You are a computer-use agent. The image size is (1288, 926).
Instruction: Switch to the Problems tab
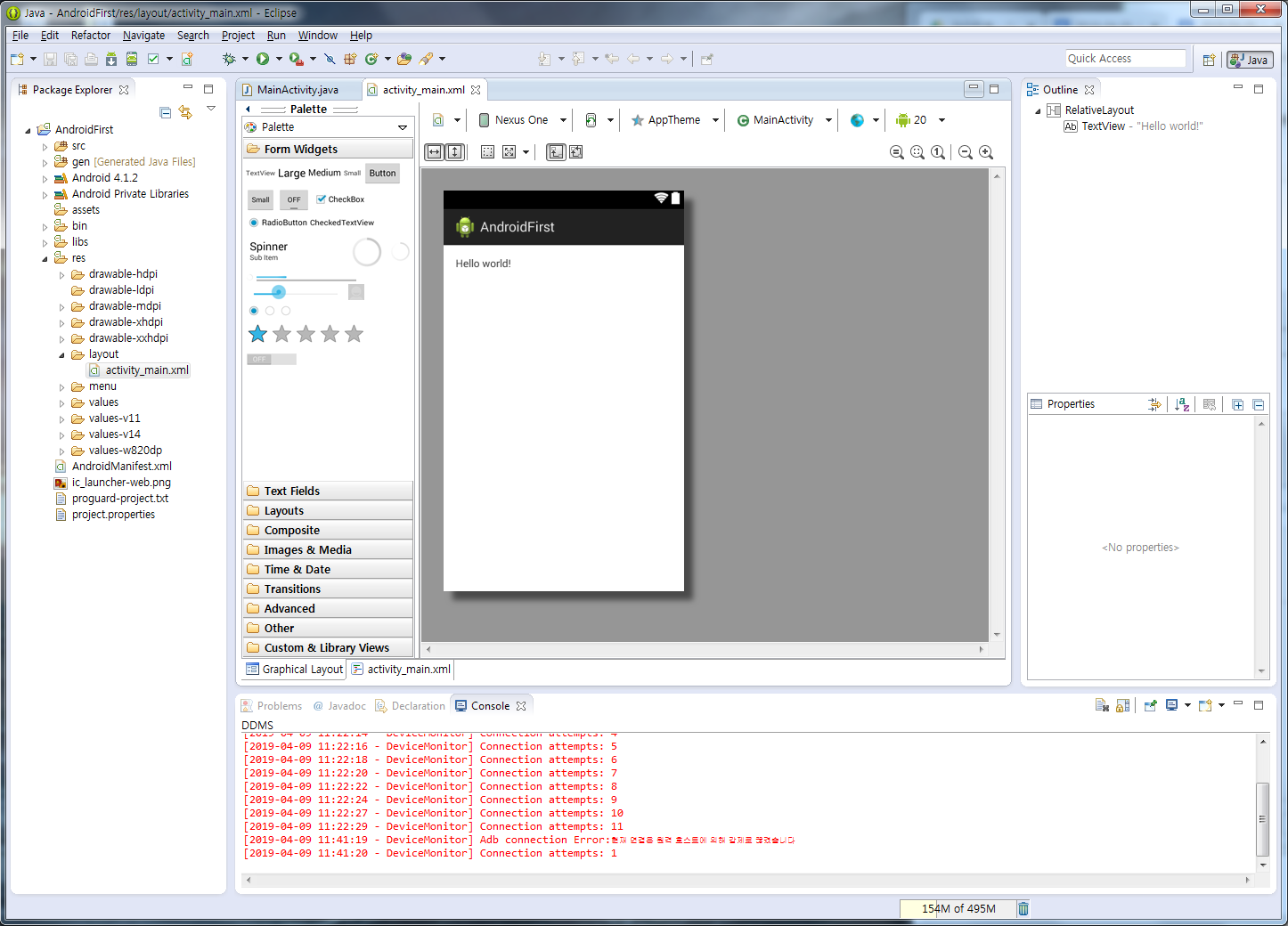click(273, 706)
